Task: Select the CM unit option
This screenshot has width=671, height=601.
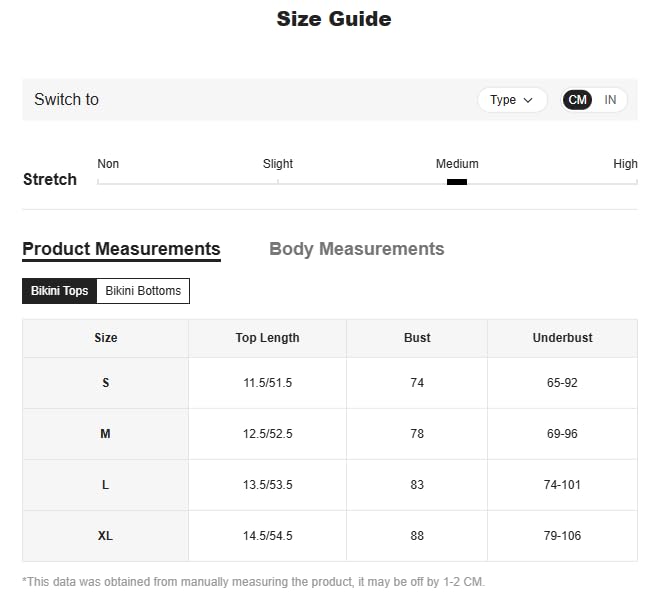Action: 578,100
